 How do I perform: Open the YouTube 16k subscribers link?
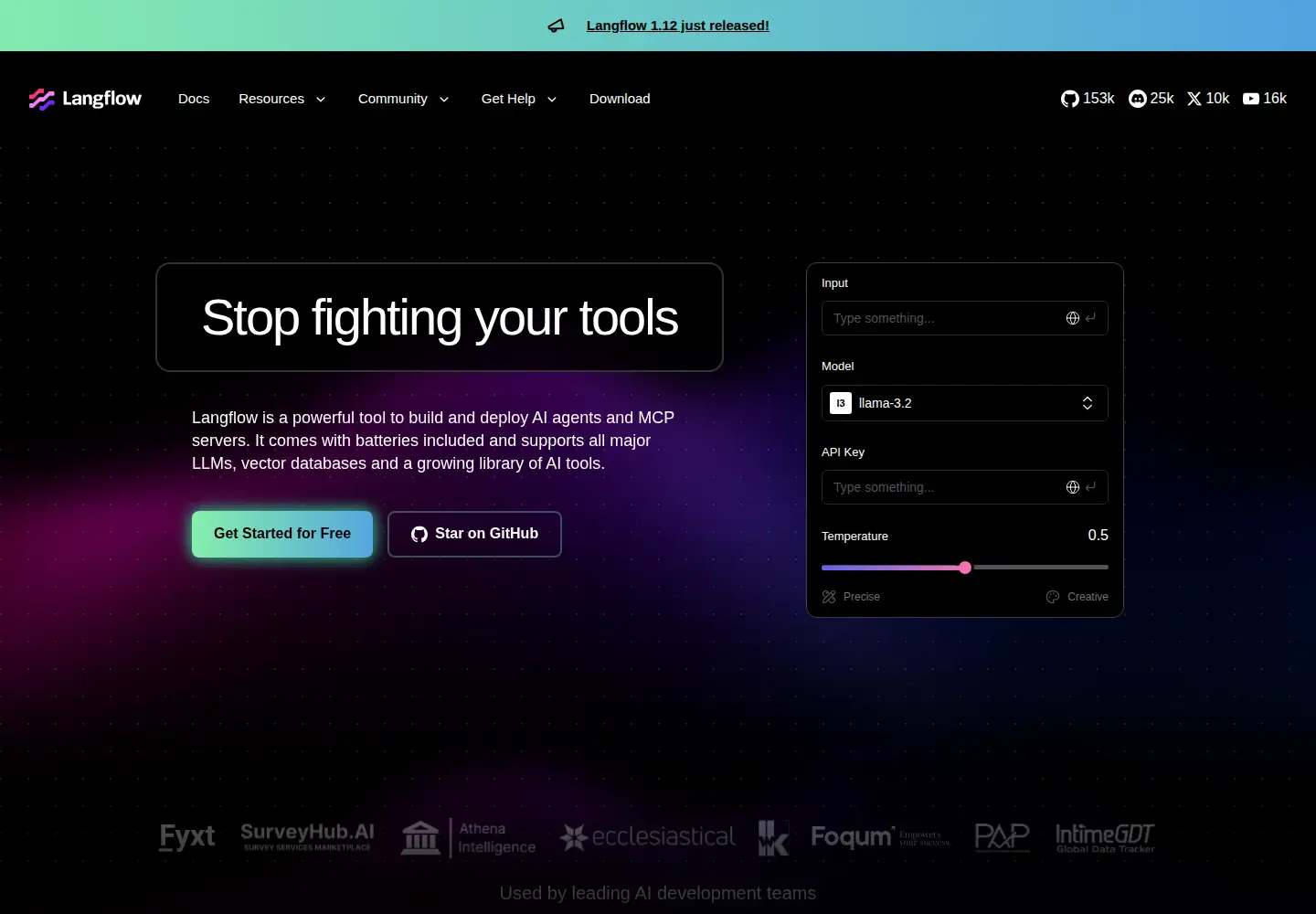(1265, 99)
